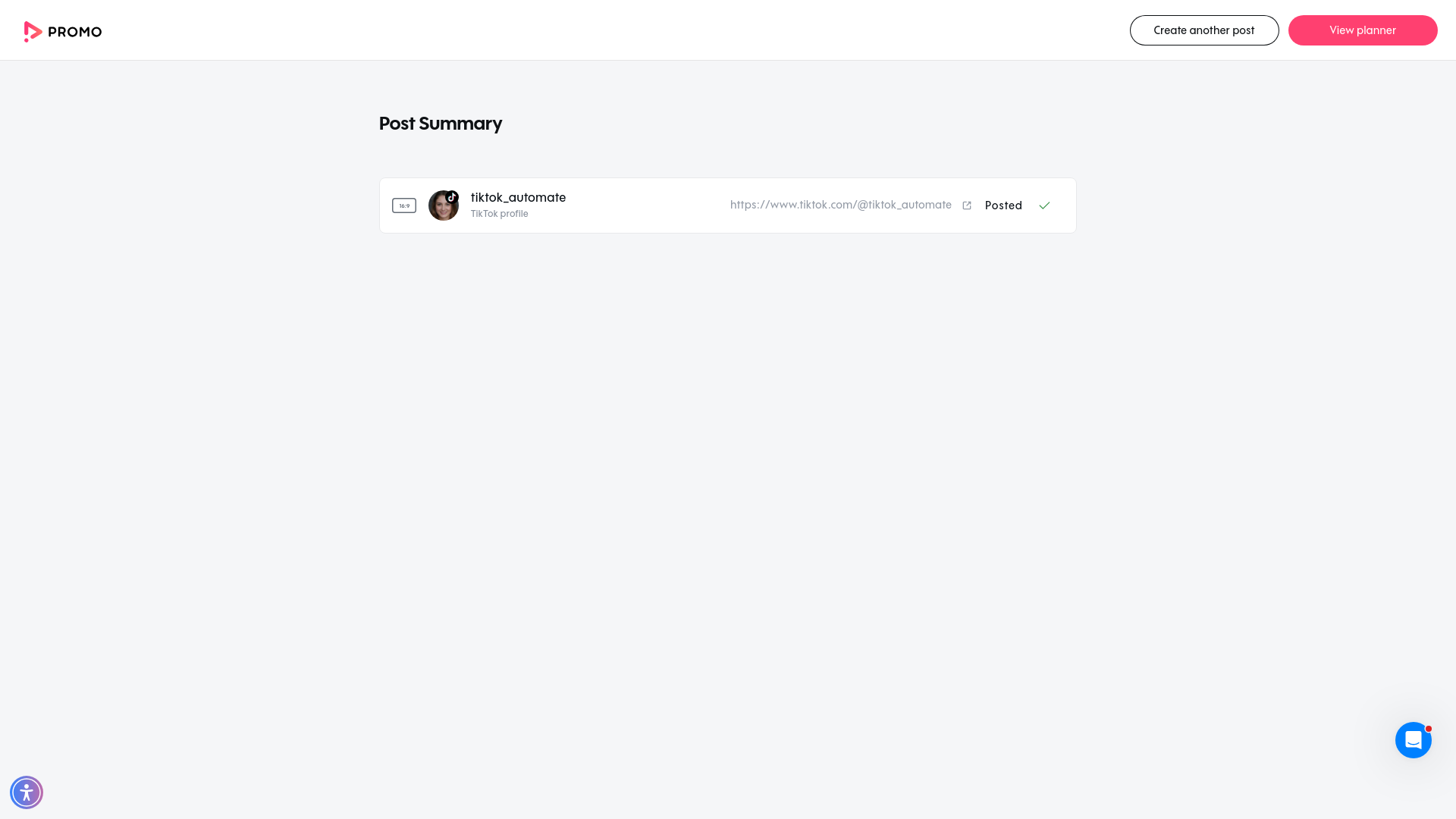1456x819 pixels.
Task: Click the 16:9 aspect ratio badge
Action: click(404, 205)
